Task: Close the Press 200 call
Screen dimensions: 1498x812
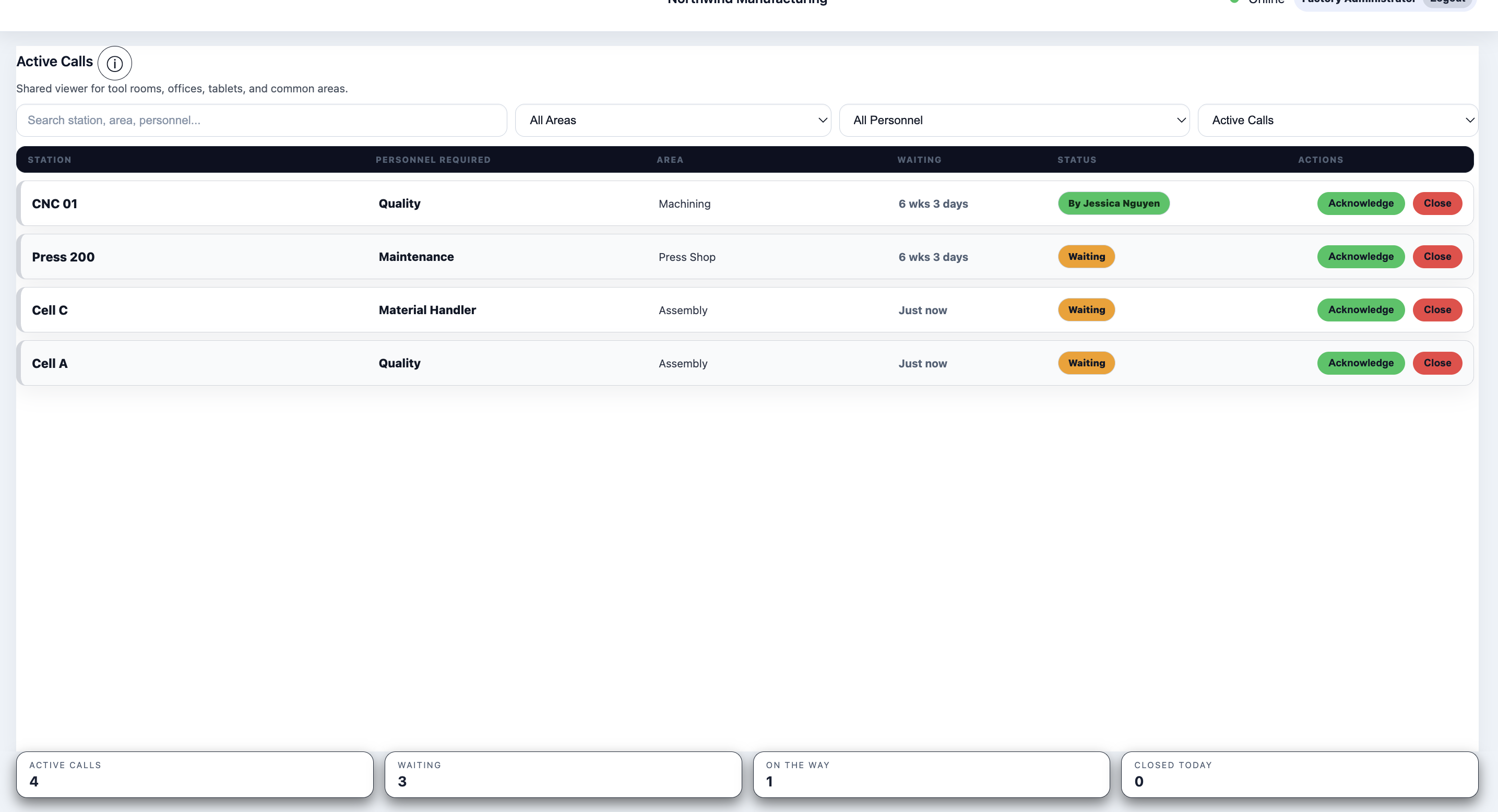Action: pyautogui.click(x=1437, y=257)
